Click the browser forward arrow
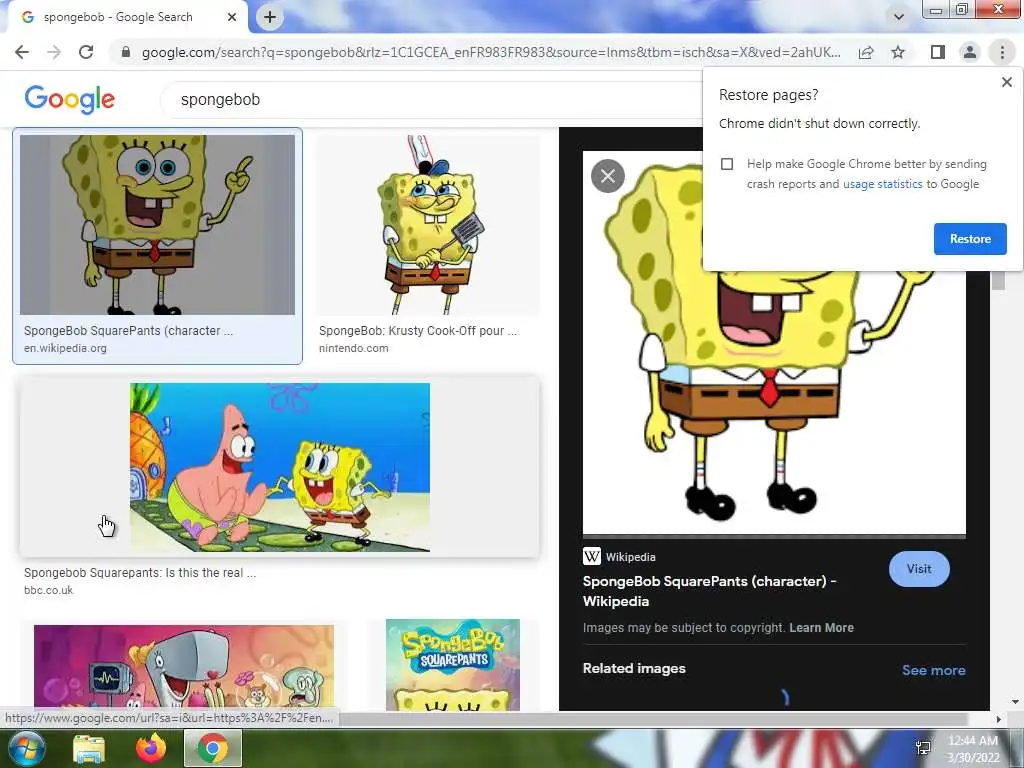The width and height of the screenshot is (1024, 768). (54, 52)
